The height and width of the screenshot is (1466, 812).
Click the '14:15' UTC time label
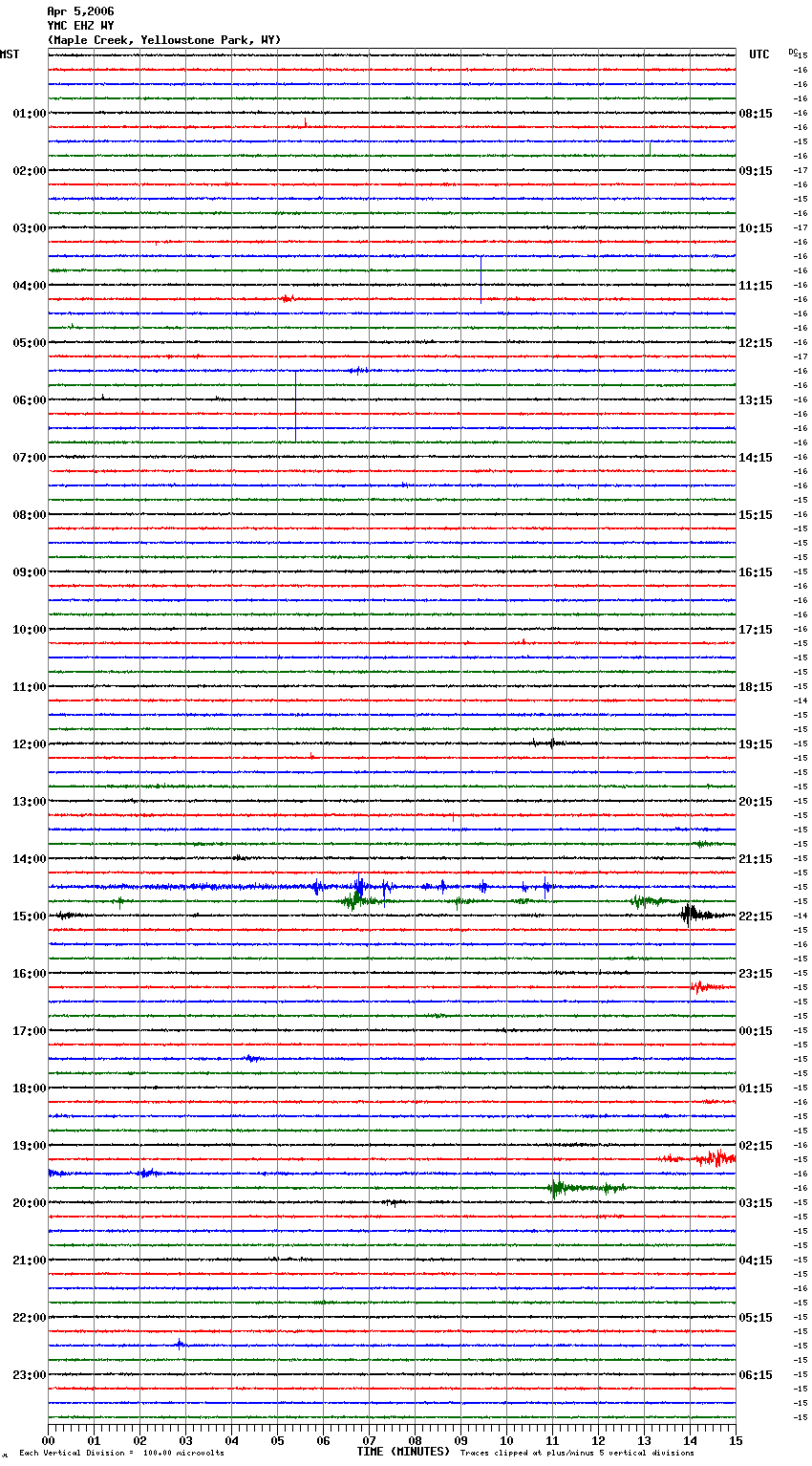[756, 458]
